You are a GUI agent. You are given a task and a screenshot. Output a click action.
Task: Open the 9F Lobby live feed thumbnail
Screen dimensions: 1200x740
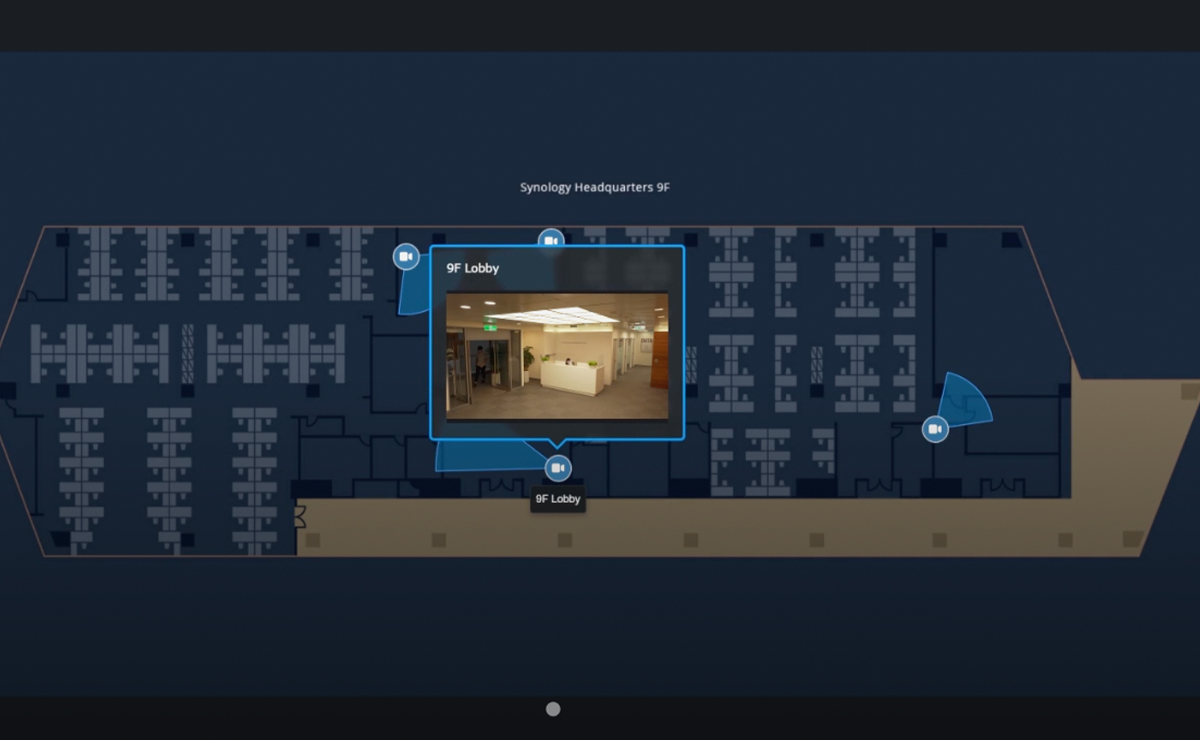(557, 356)
